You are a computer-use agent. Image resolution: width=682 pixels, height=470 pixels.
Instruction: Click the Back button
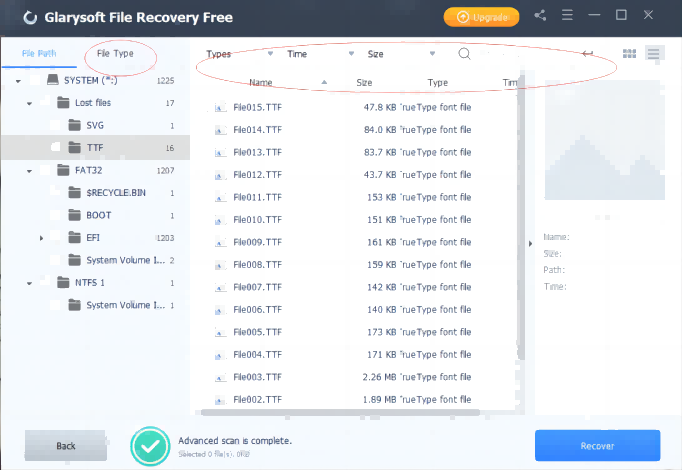[66, 446]
